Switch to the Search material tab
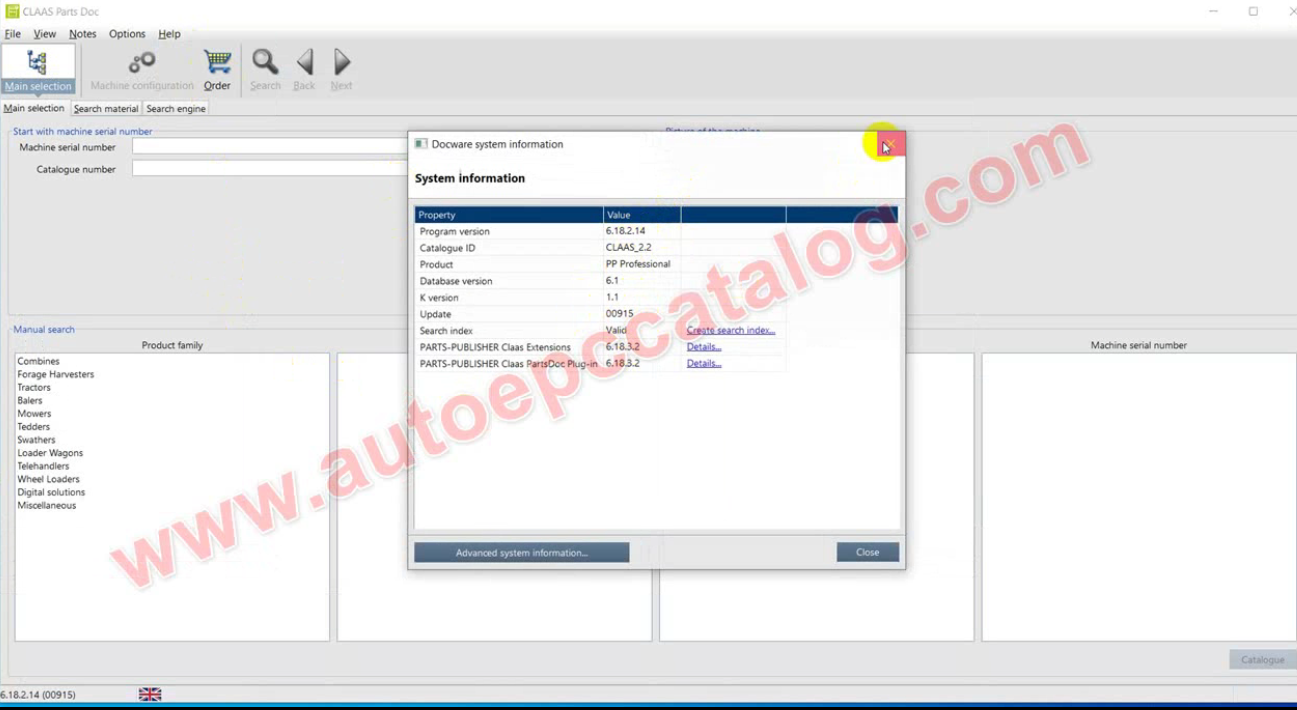Viewport: 1297px width, 710px height. click(x=106, y=109)
